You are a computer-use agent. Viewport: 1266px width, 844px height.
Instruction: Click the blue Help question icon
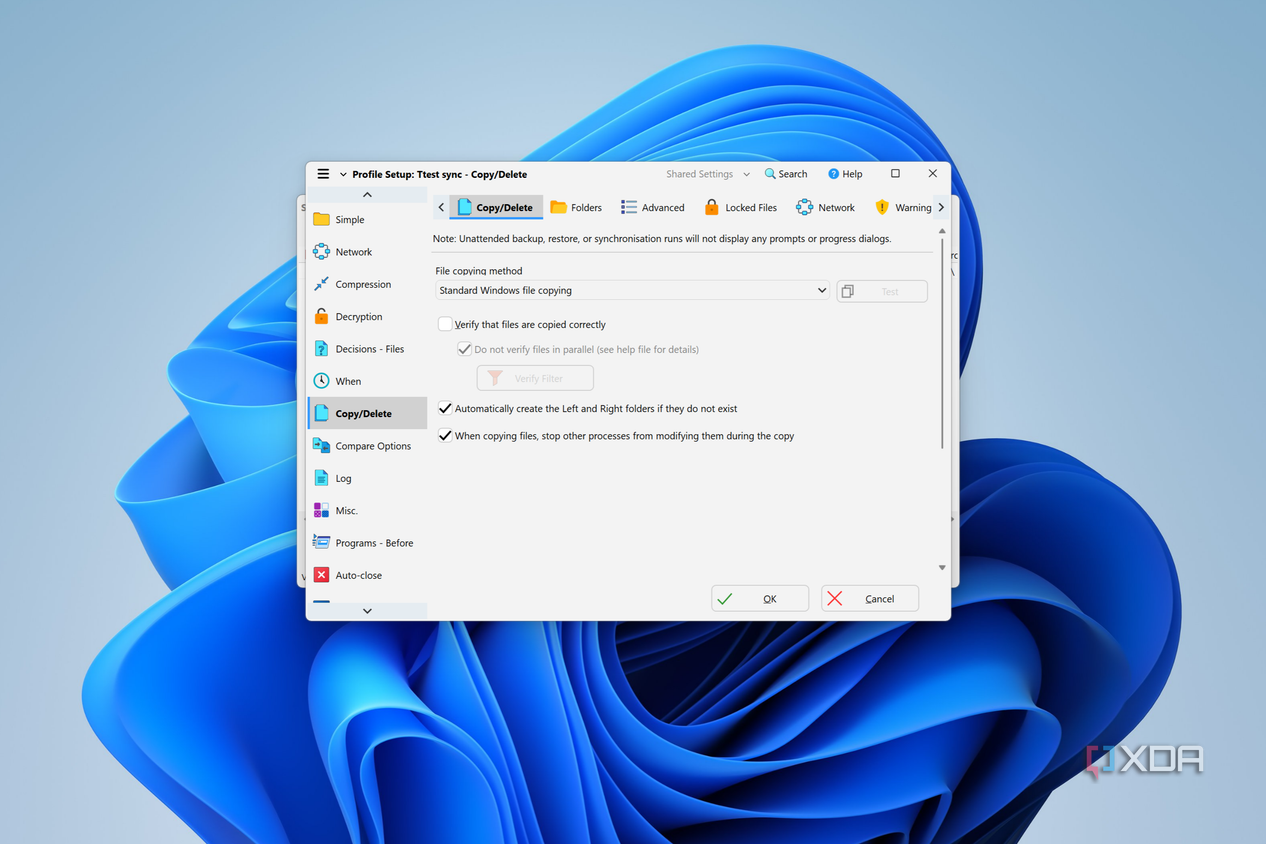pos(833,174)
